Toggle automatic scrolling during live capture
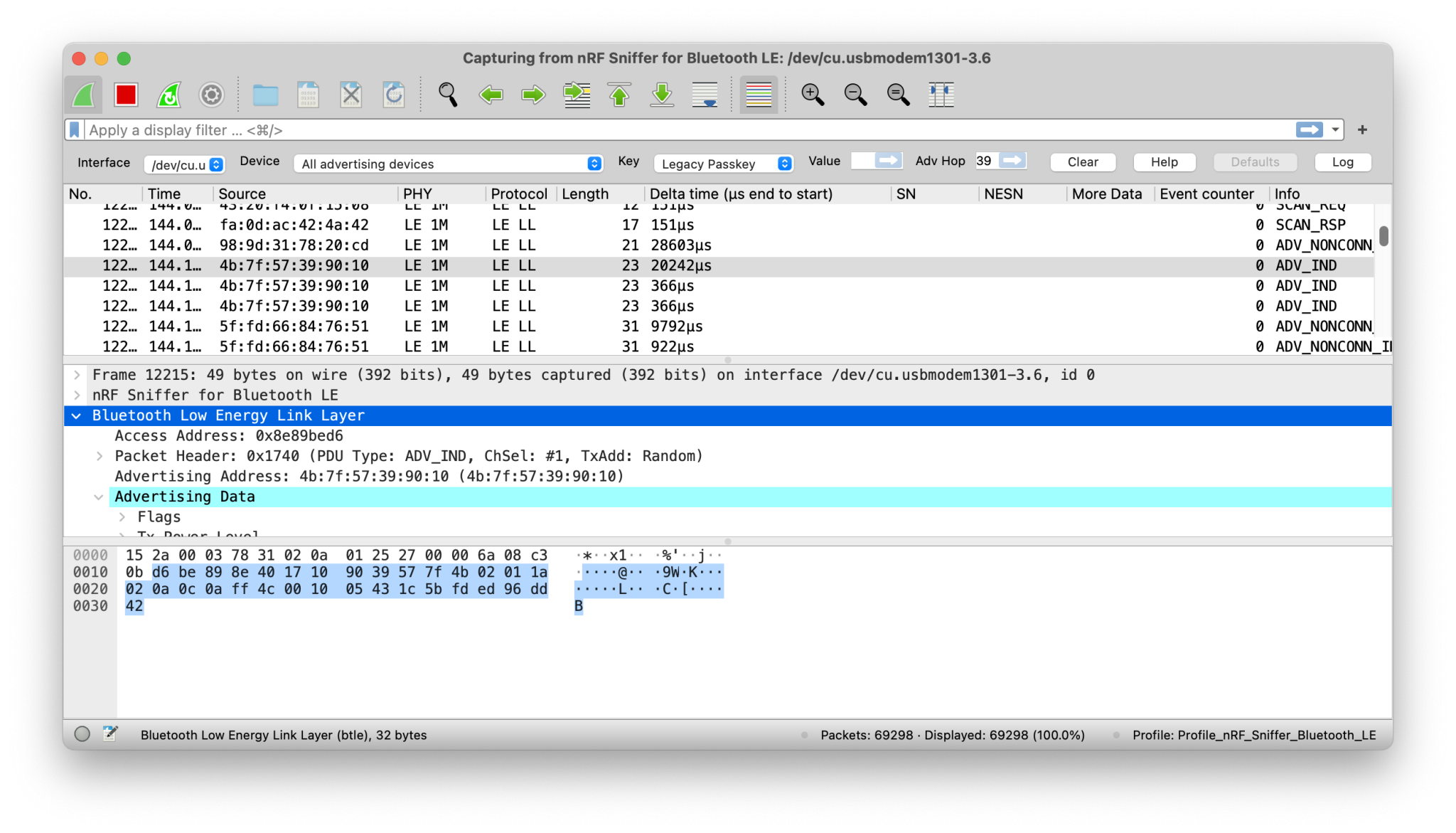 pyautogui.click(x=705, y=95)
